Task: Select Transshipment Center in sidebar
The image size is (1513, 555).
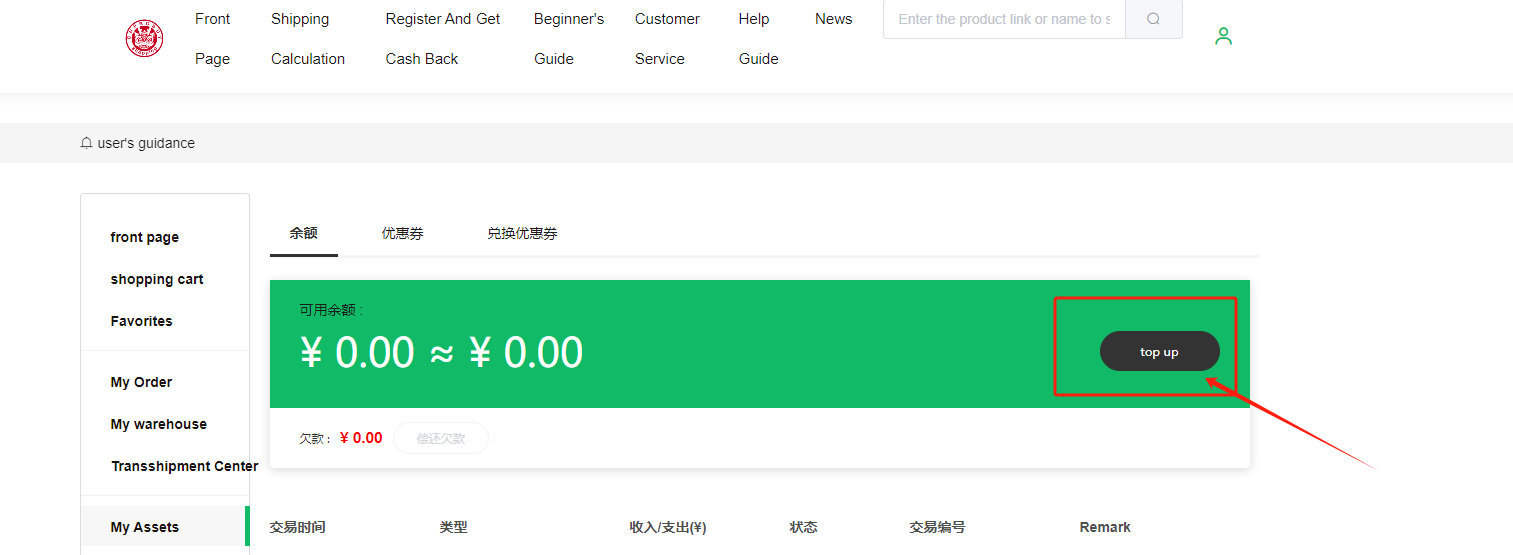Action: pyautogui.click(x=184, y=466)
